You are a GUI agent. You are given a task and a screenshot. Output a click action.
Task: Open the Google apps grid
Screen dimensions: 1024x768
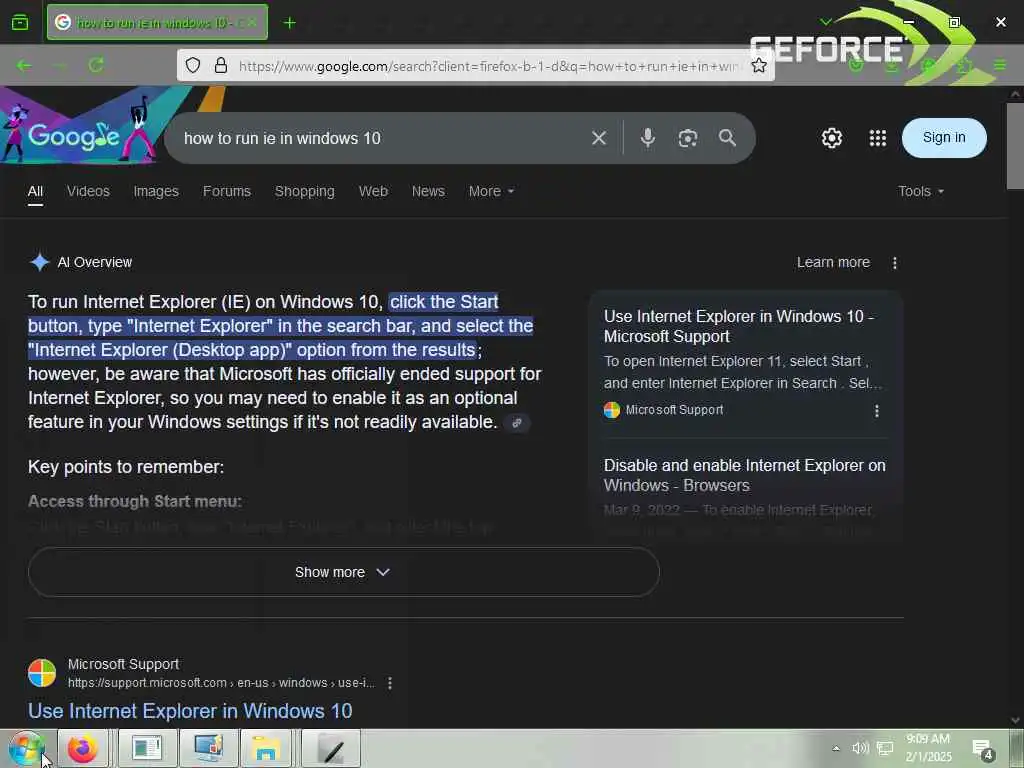click(878, 138)
